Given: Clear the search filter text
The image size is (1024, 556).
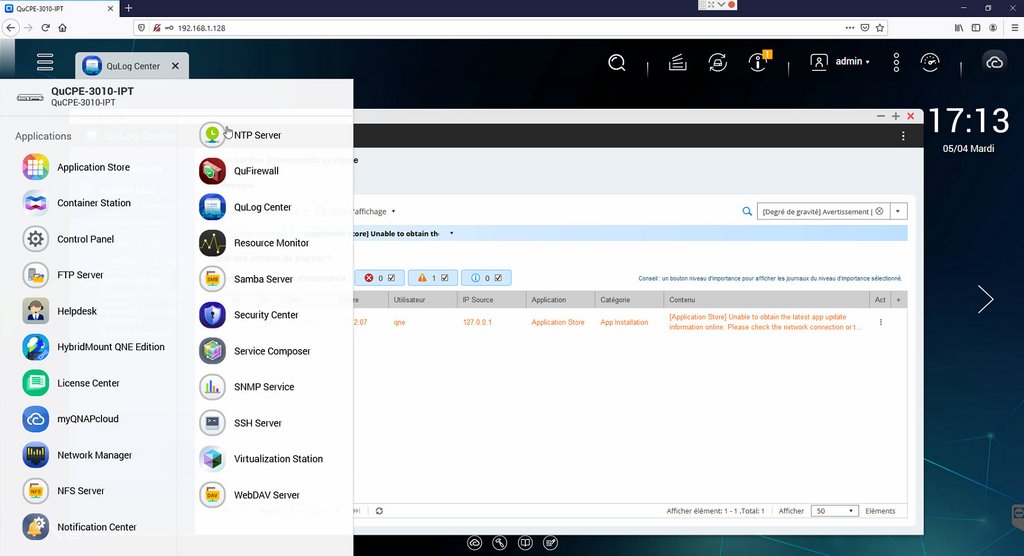Looking at the screenshot, I should tap(880, 211).
